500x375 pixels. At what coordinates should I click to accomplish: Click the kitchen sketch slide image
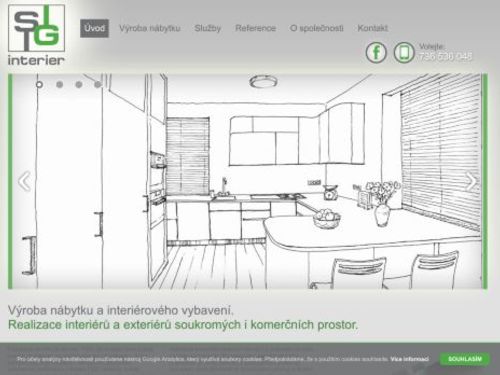click(248, 181)
